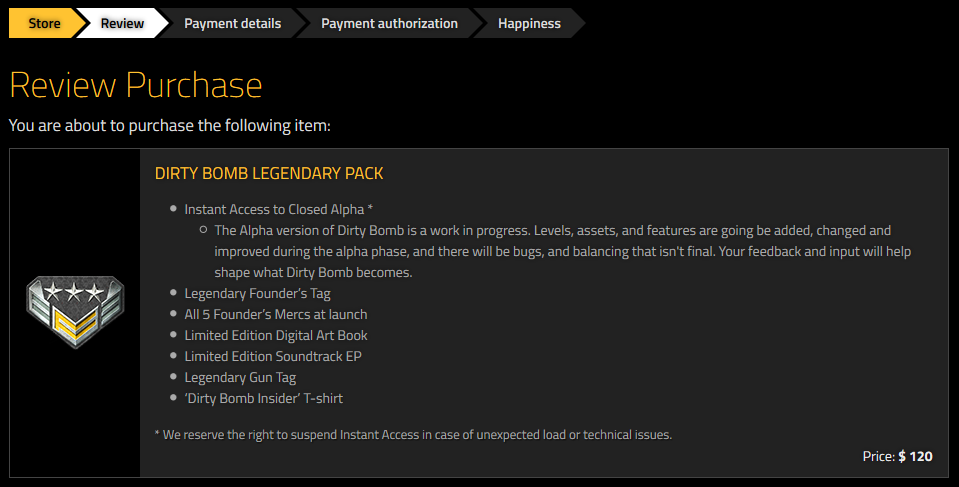Click Limited Edition Soundtrack EP entry
Viewport: 959px width, 487px height.
pyautogui.click(x=273, y=356)
